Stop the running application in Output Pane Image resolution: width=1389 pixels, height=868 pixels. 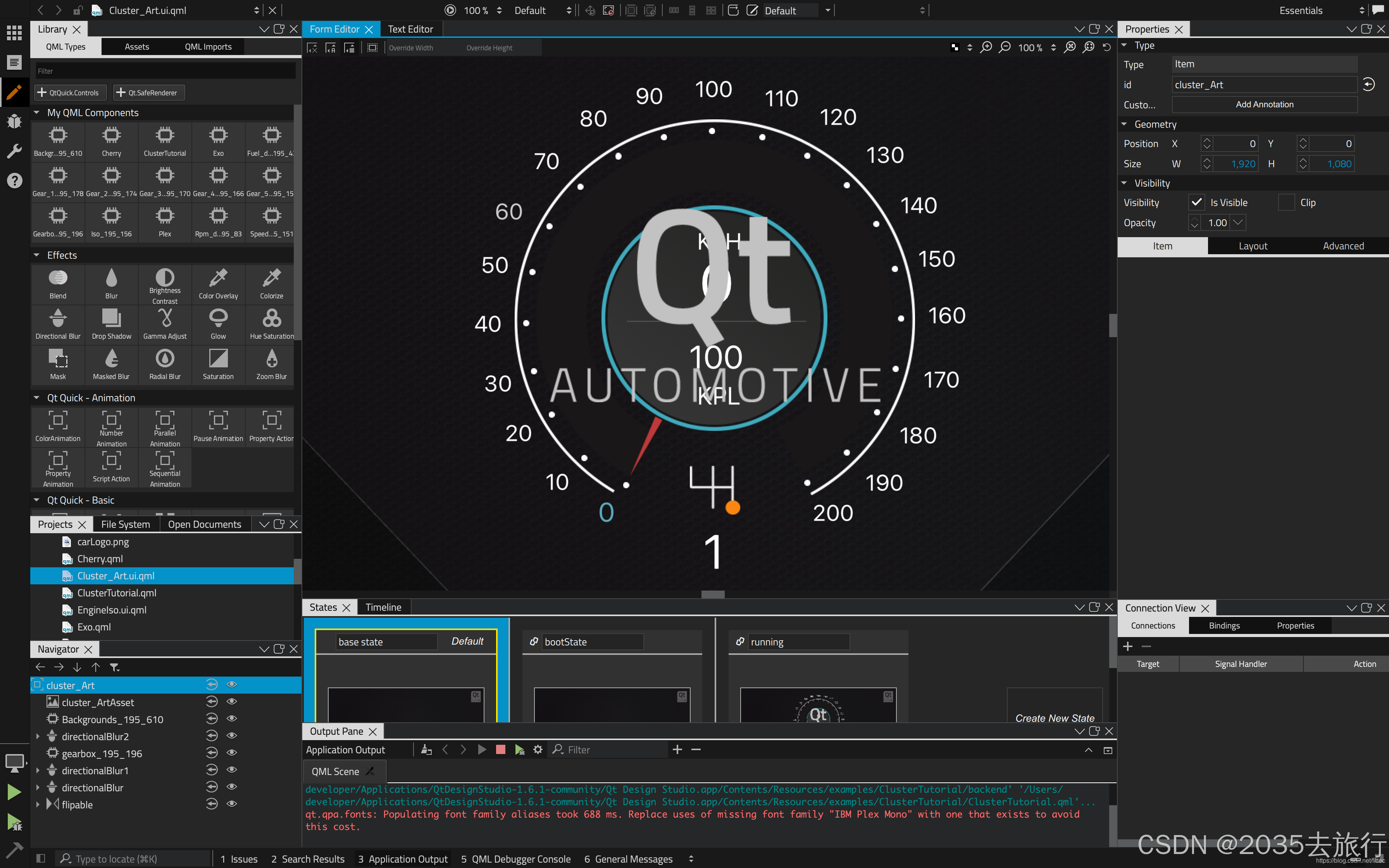click(500, 750)
